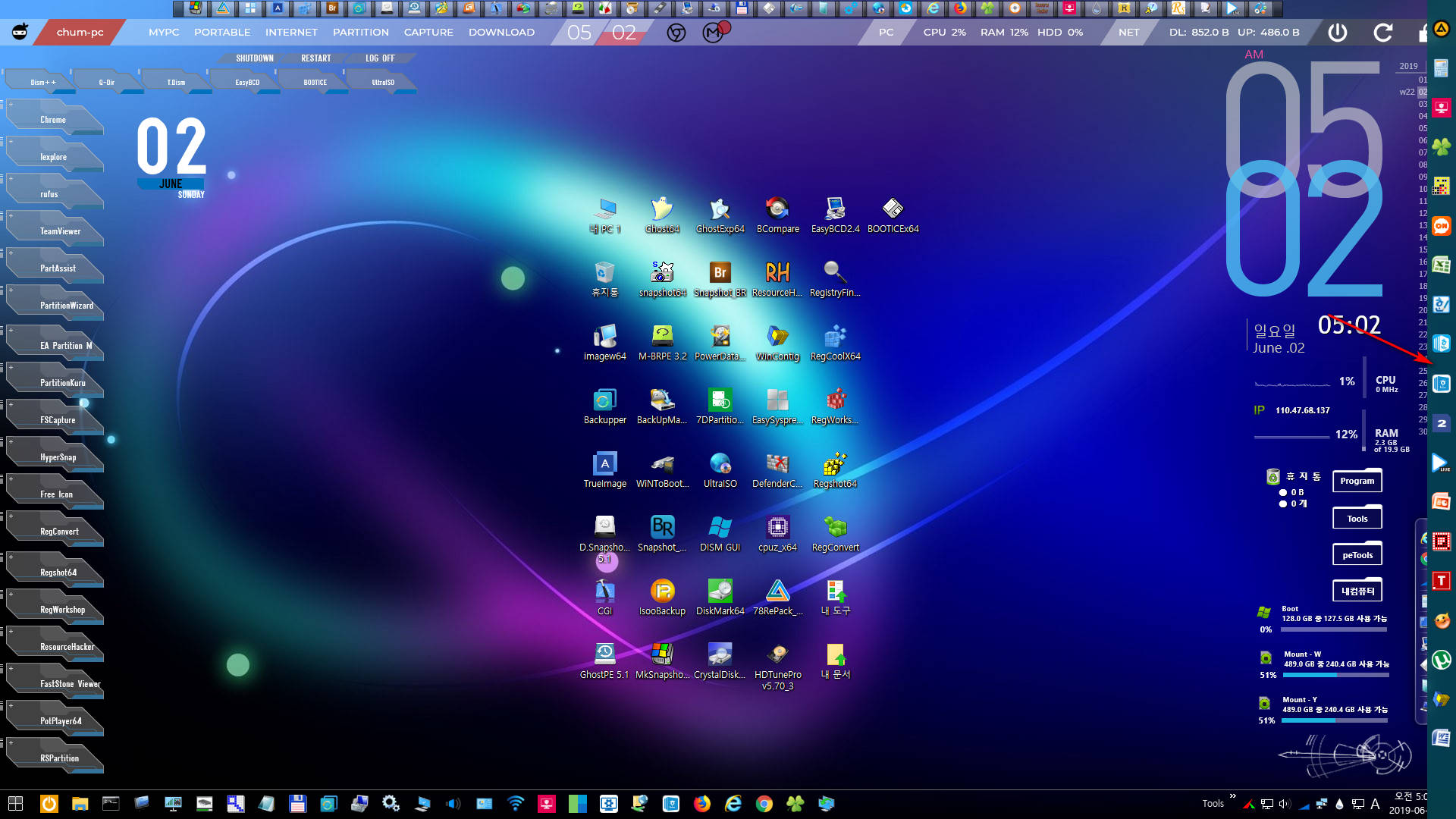The width and height of the screenshot is (1456, 819).
Task: Click Boot drive usage bar
Action: (x=1334, y=629)
